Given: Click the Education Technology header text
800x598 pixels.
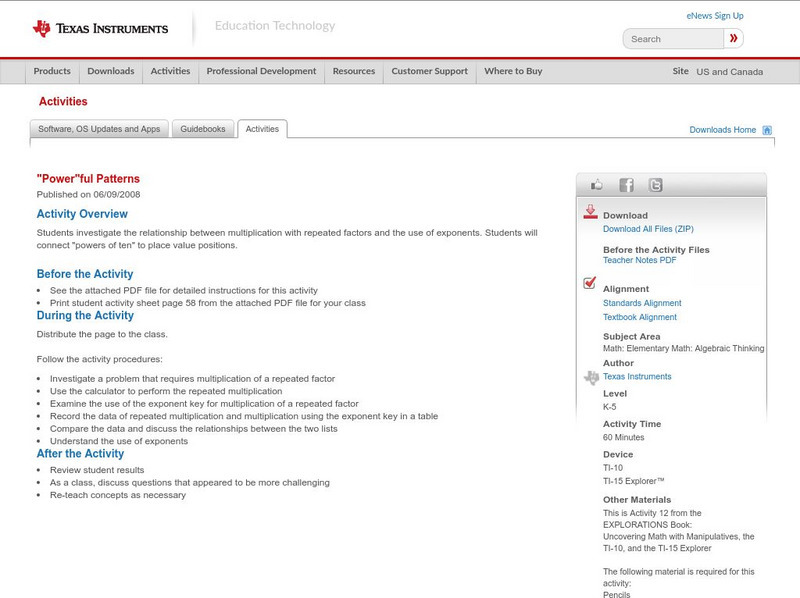Looking at the screenshot, I should [275, 26].
